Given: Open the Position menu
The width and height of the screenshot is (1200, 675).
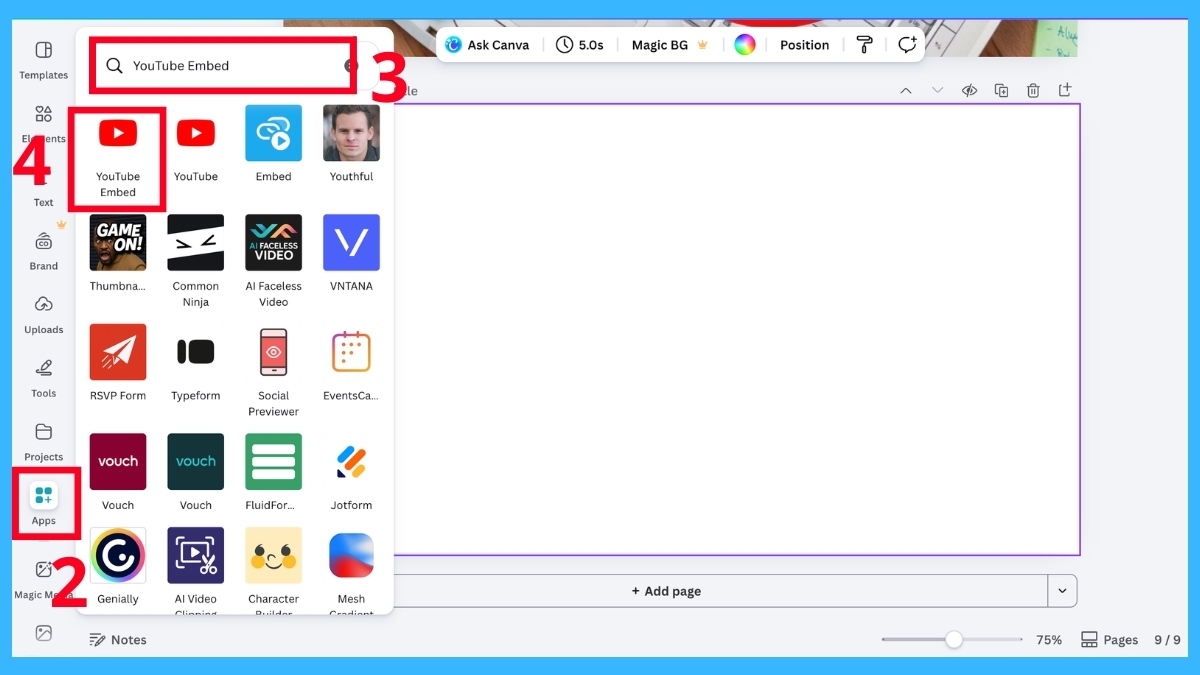Looking at the screenshot, I should [804, 44].
